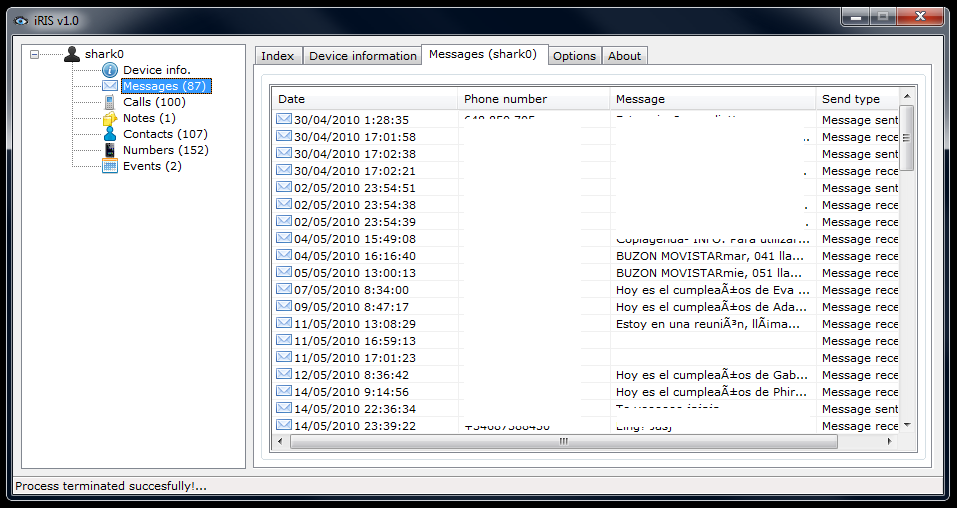Select message 'Hoy es el cumpleaÃ±os de Eva ...'
The width and height of the screenshot is (957, 508).
point(713,290)
